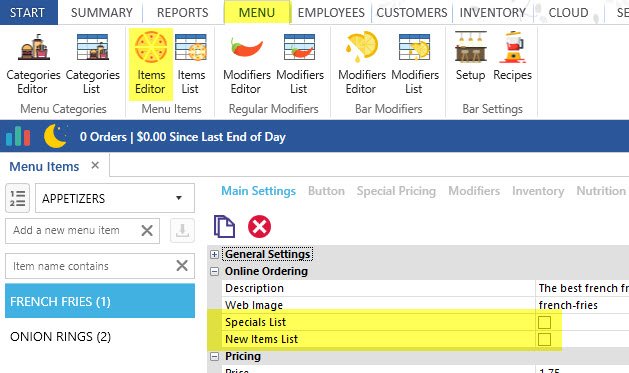
Task: Switch to the INVENTORY tab
Action: click(493, 12)
